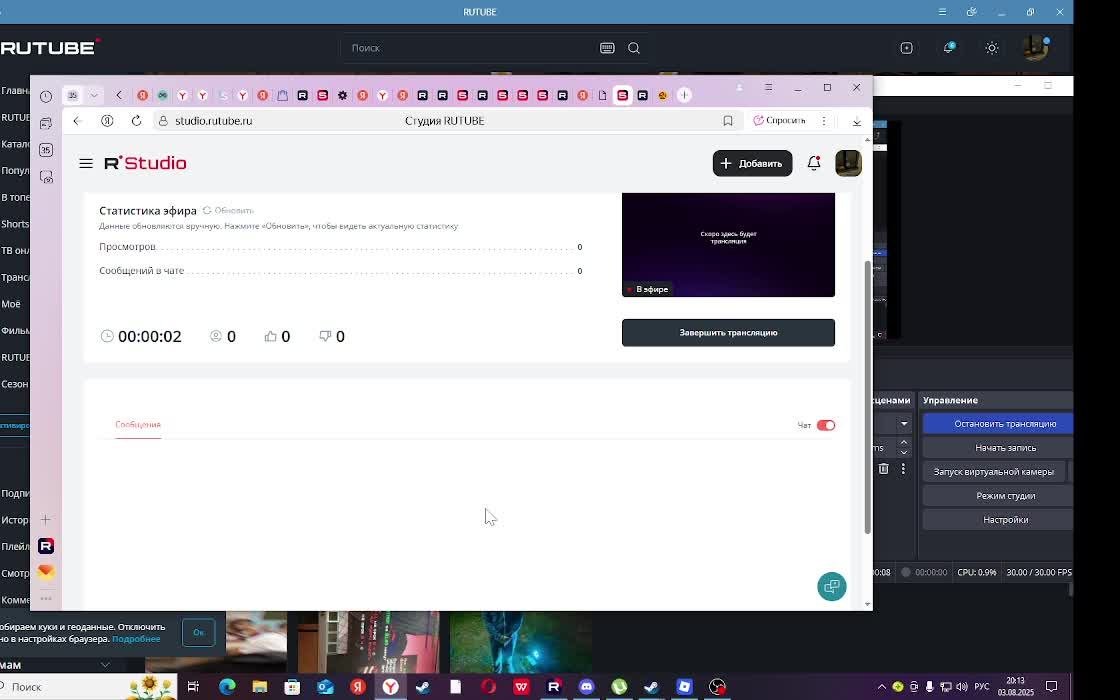Open OBS Studio from the taskbar
The height and width of the screenshot is (700, 1120).
click(717, 686)
